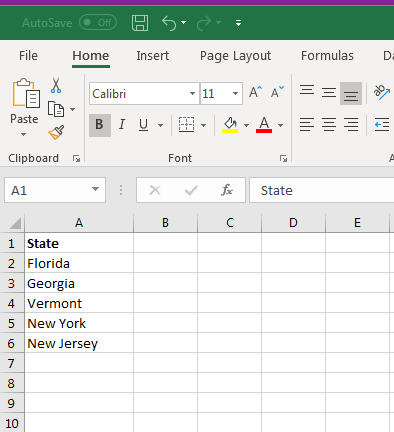
Task: Click the formula bar containing State
Action: (322, 190)
